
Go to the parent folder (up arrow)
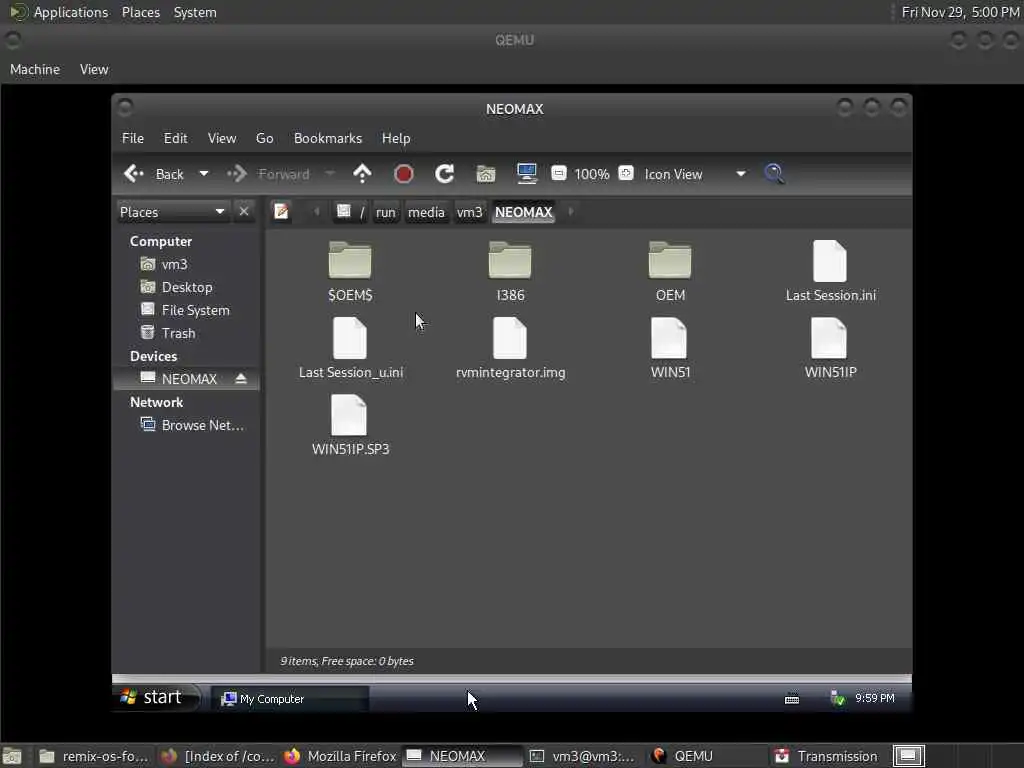(x=362, y=174)
